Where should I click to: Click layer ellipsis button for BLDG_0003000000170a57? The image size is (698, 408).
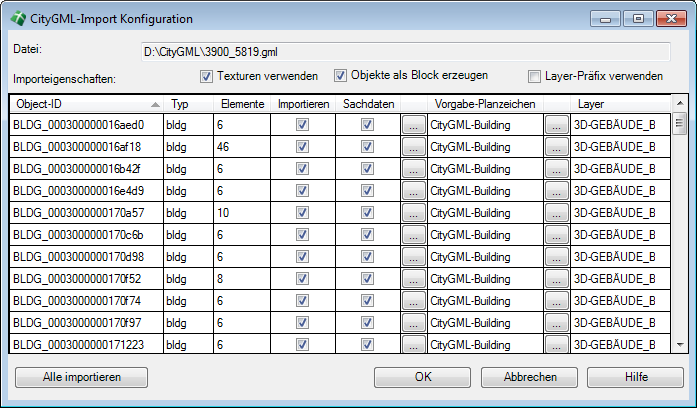[x=557, y=213]
